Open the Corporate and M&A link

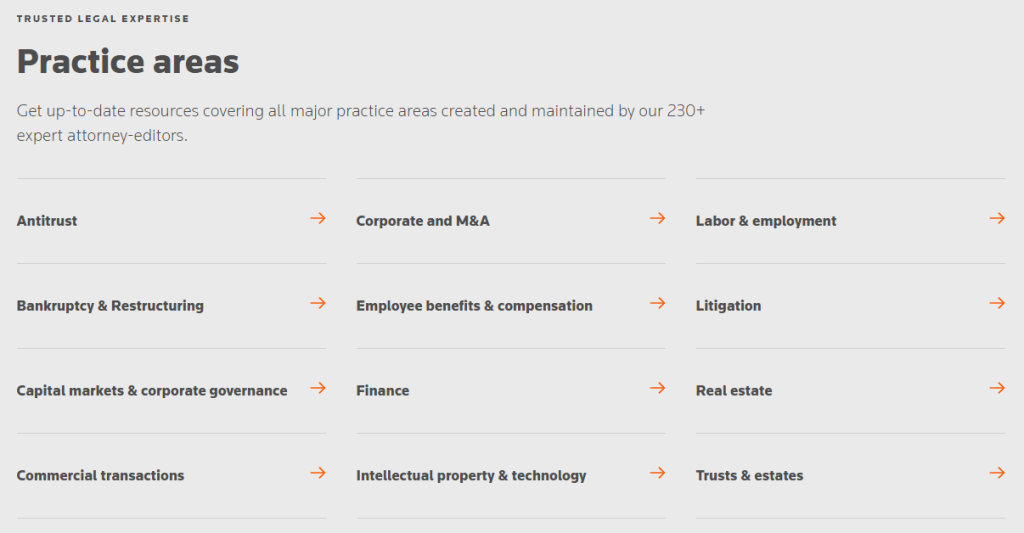423,221
